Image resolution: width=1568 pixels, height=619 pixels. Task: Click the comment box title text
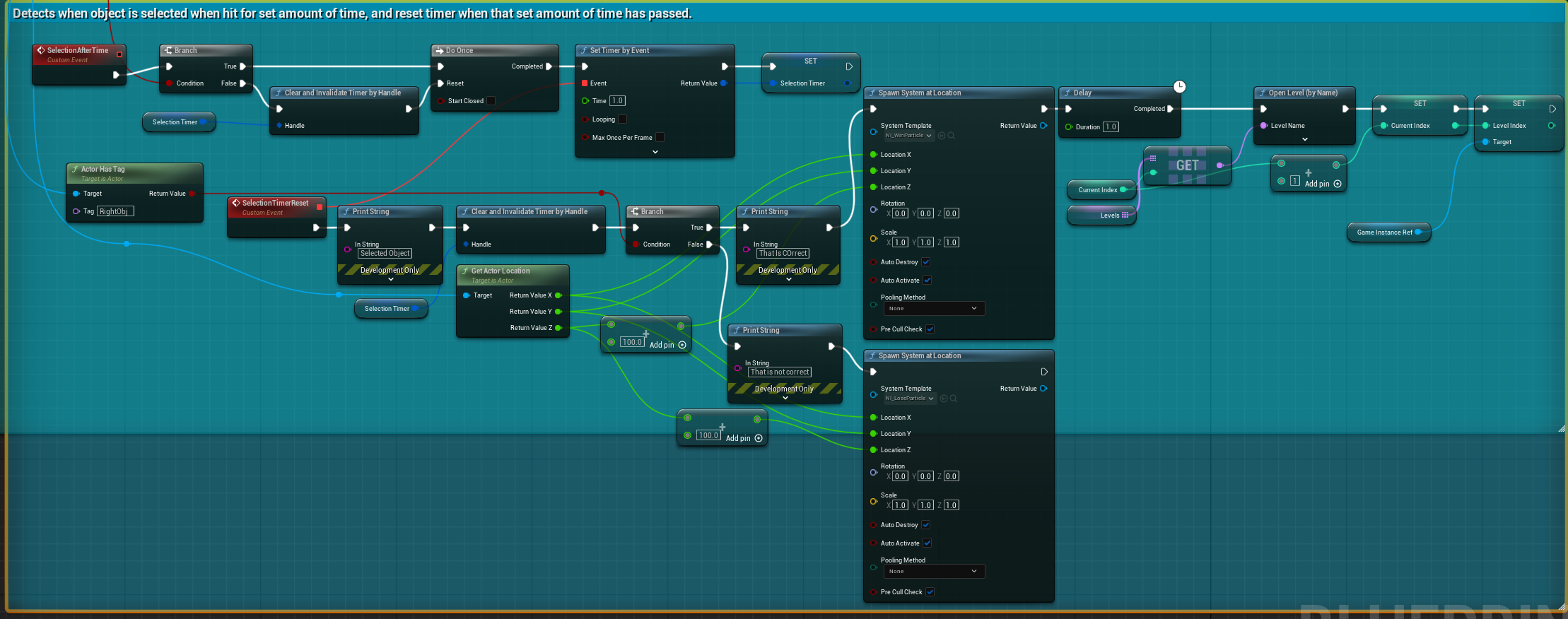point(352,13)
